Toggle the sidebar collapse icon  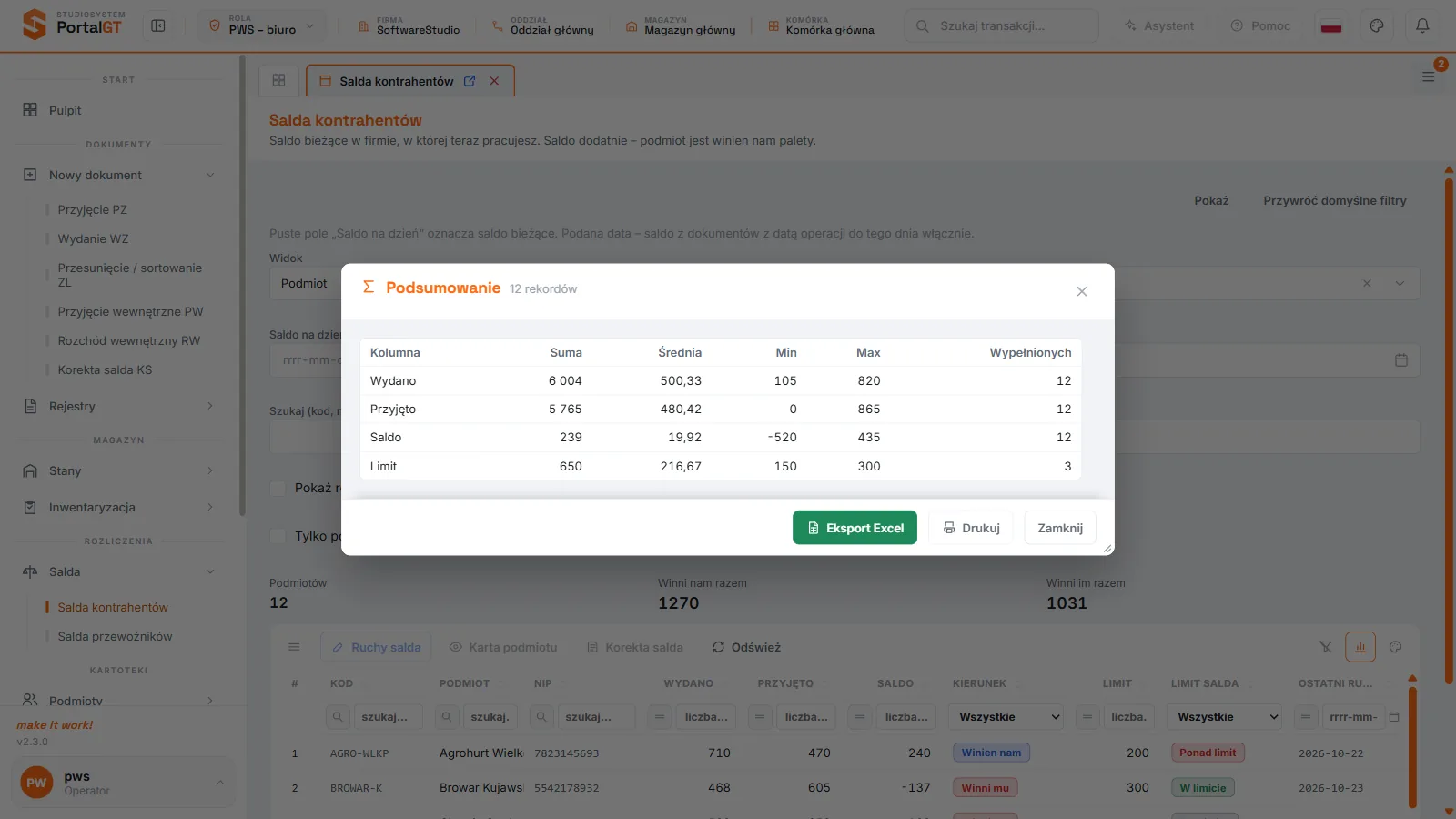pyautogui.click(x=158, y=25)
